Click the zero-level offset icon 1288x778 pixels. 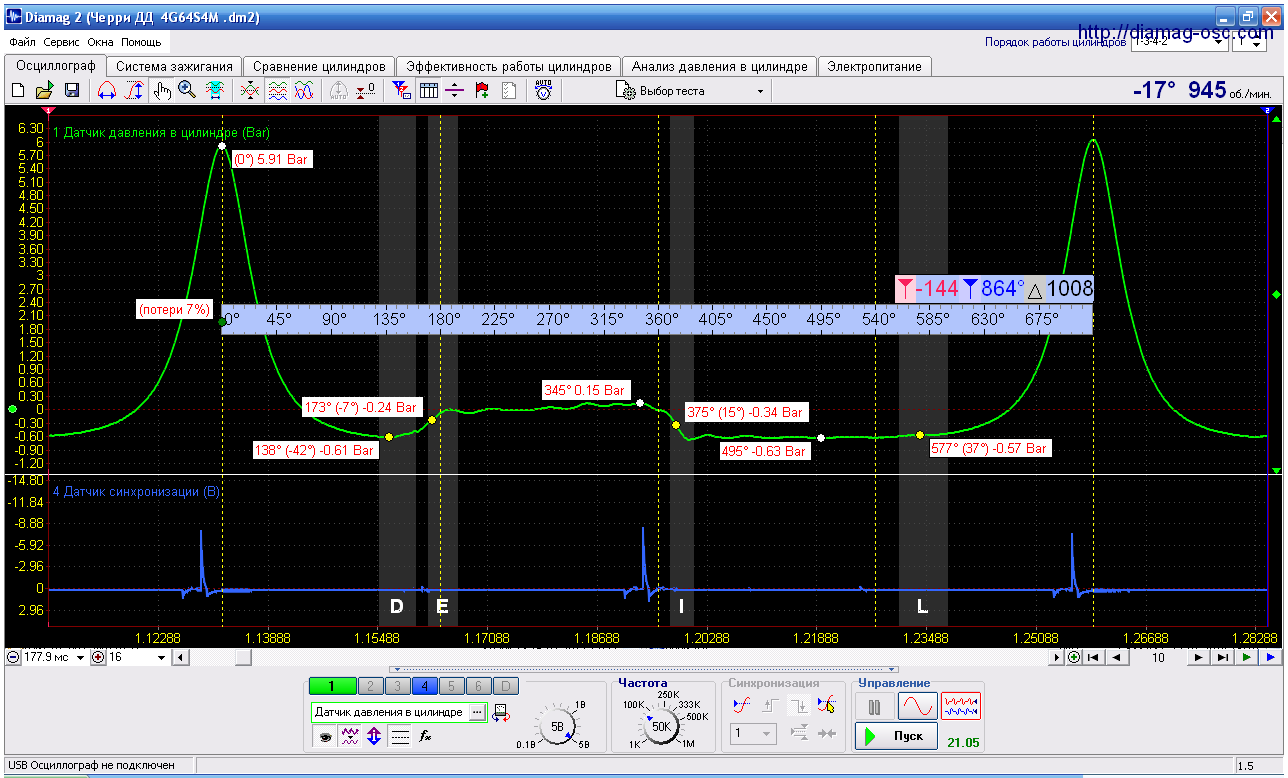click(x=366, y=91)
